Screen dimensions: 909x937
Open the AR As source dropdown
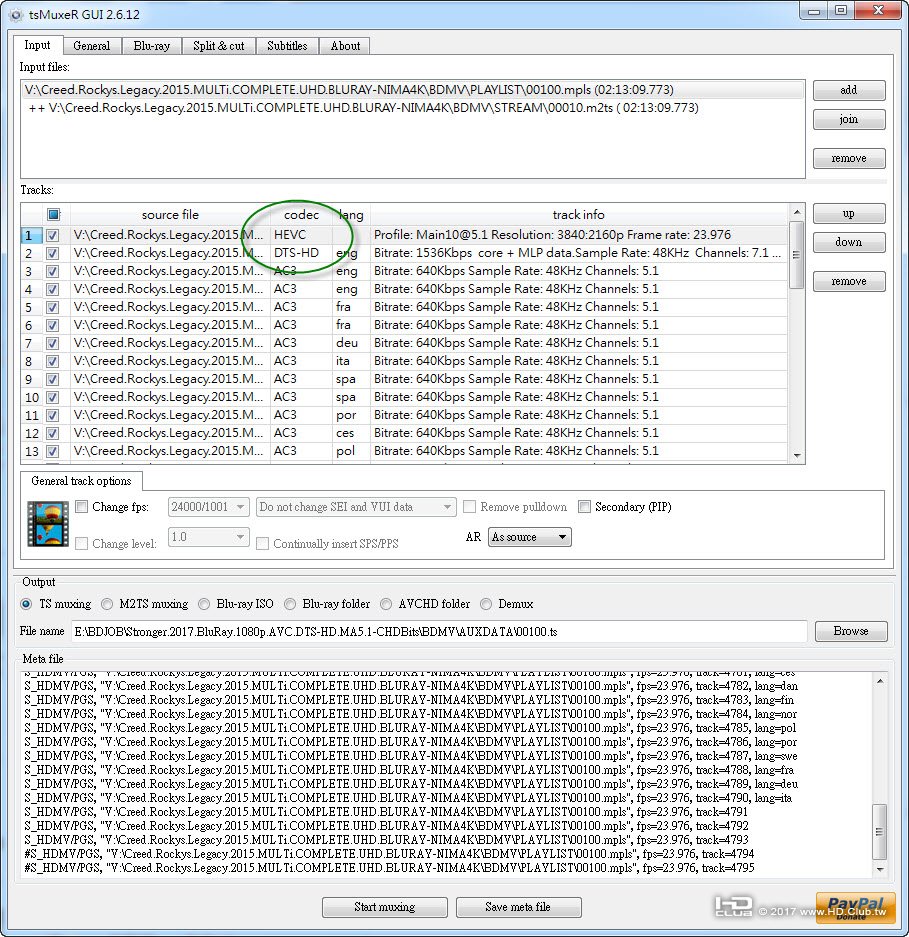(530, 537)
